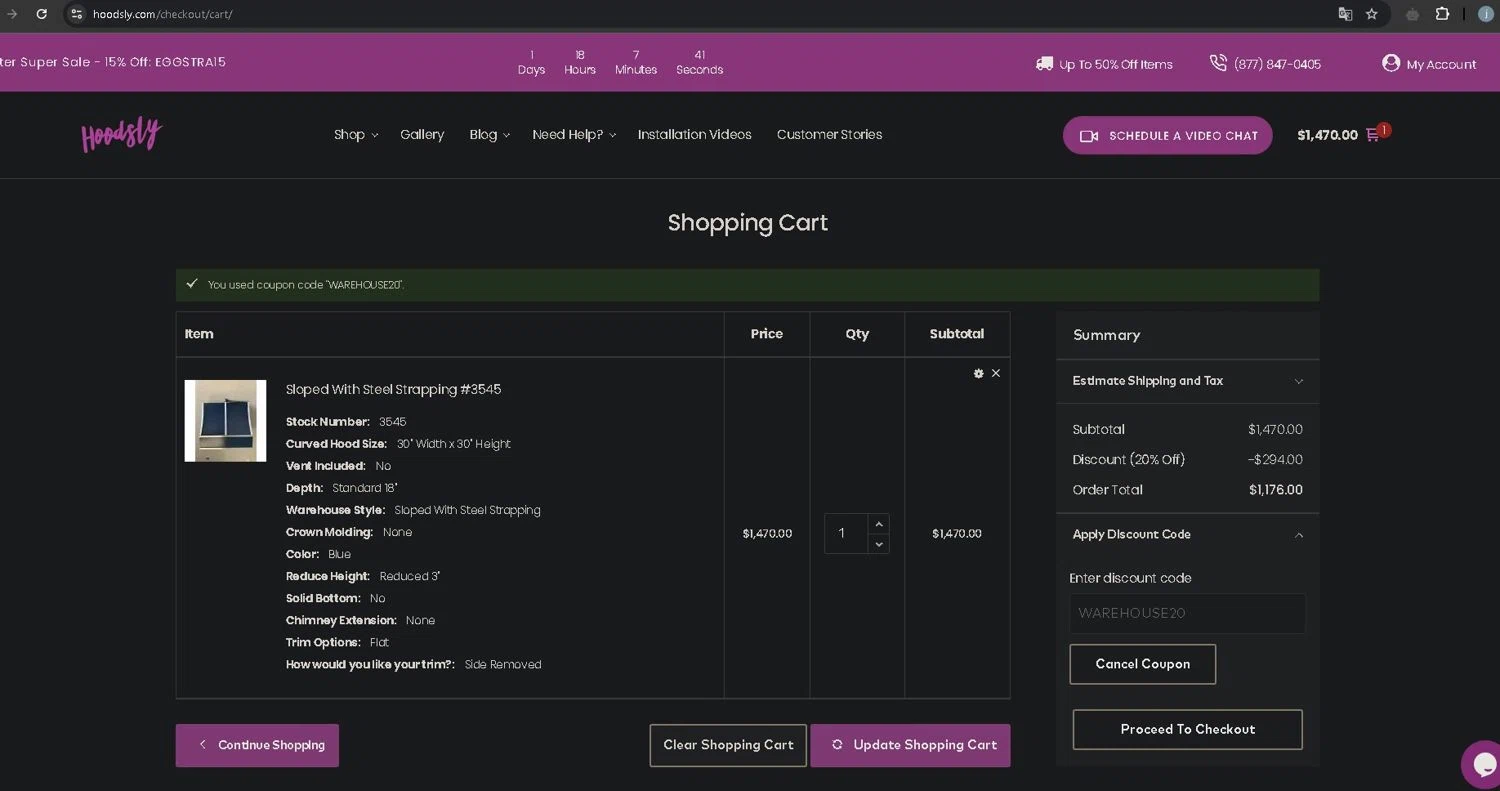Click the Schedule a Video Chat button
The height and width of the screenshot is (791, 1500).
tap(1167, 136)
